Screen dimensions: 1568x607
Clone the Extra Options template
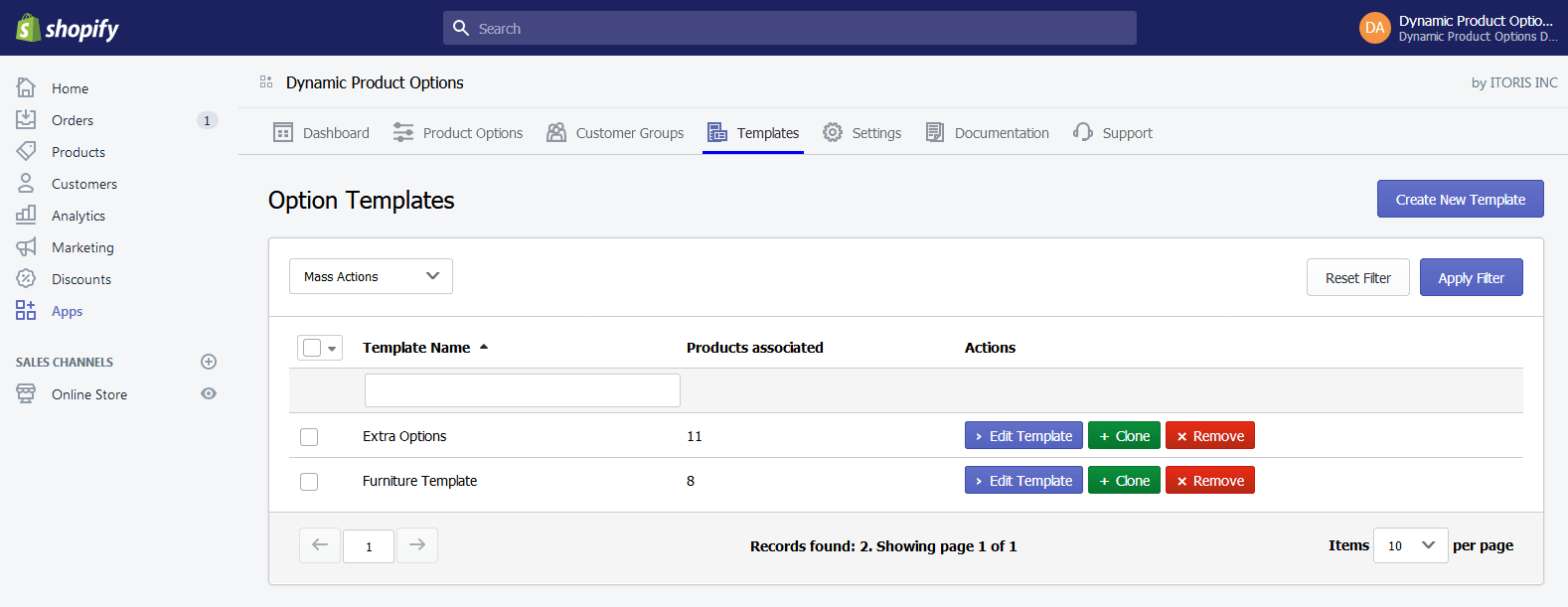(1124, 435)
